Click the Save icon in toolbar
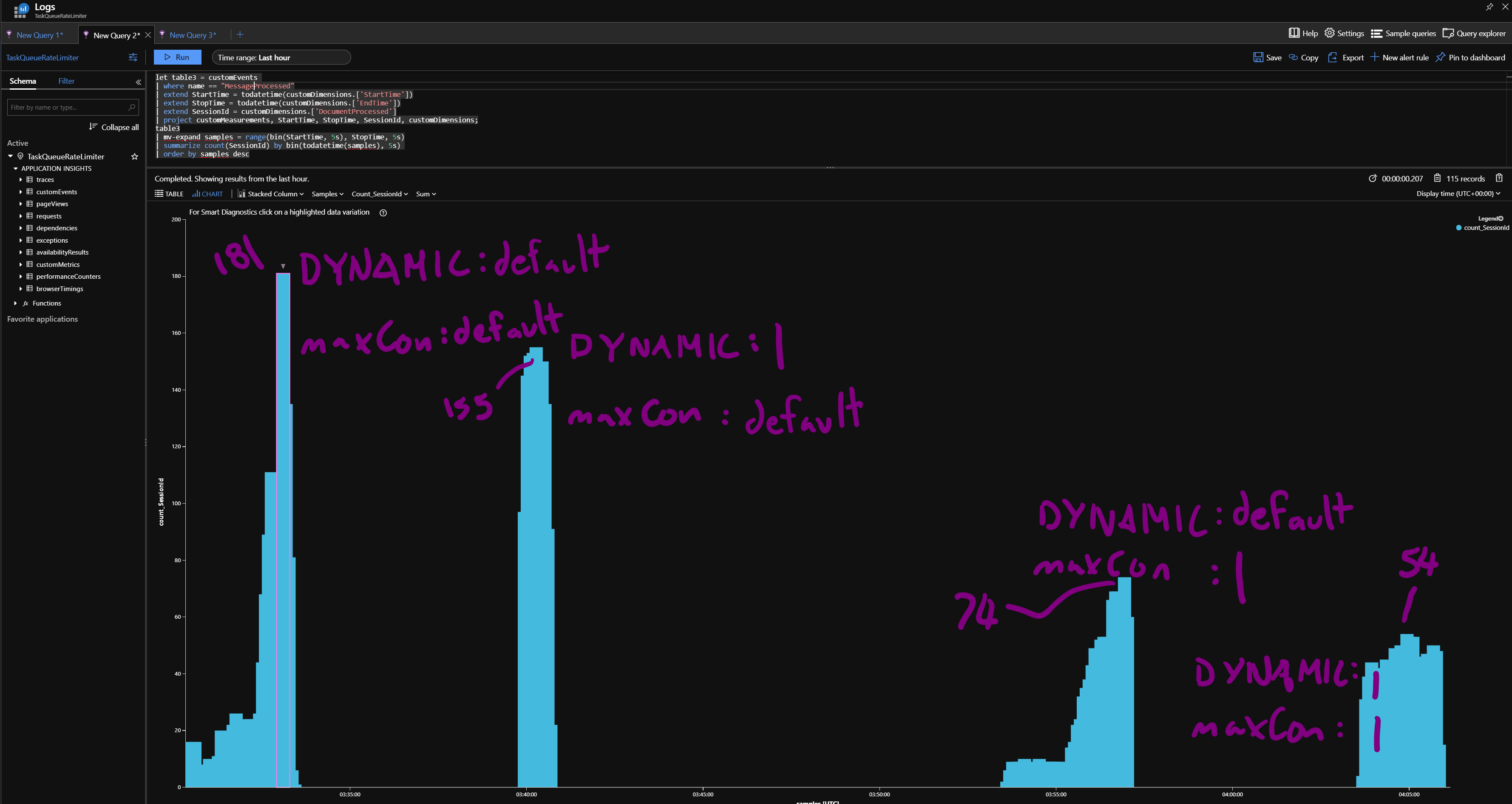 point(1258,57)
